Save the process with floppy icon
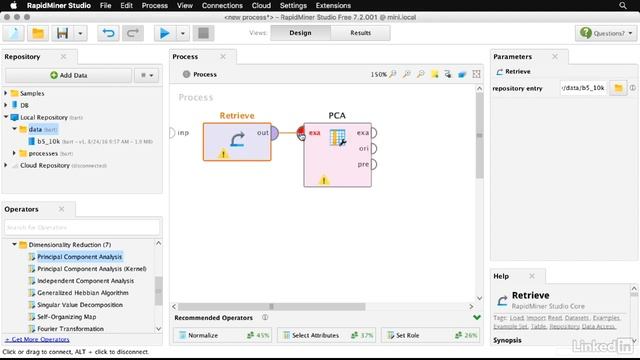The image size is (640, 360). tap(62, 33)
